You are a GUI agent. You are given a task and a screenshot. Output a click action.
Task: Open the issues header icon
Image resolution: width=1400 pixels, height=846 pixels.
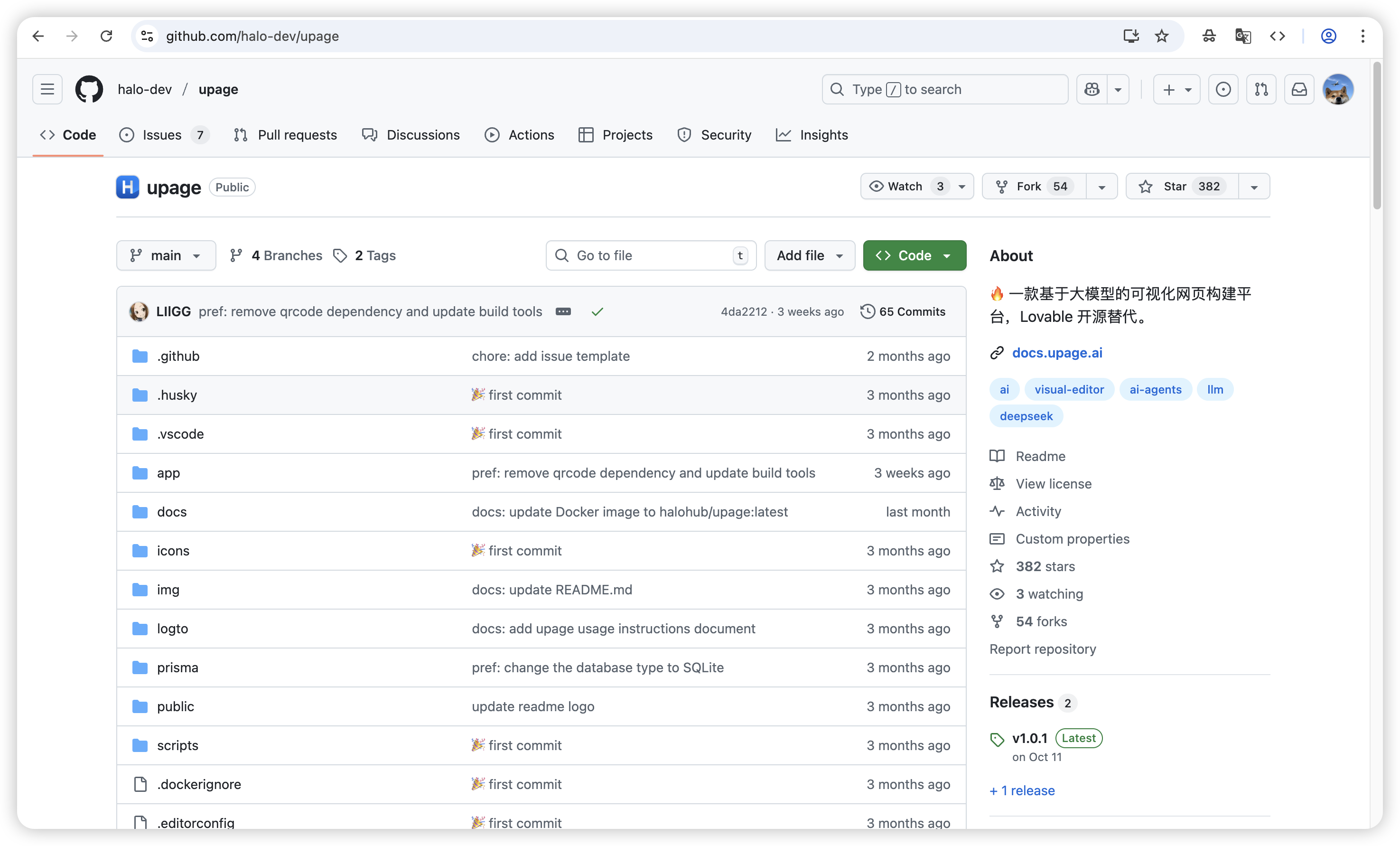click(x=1223, y=89)
